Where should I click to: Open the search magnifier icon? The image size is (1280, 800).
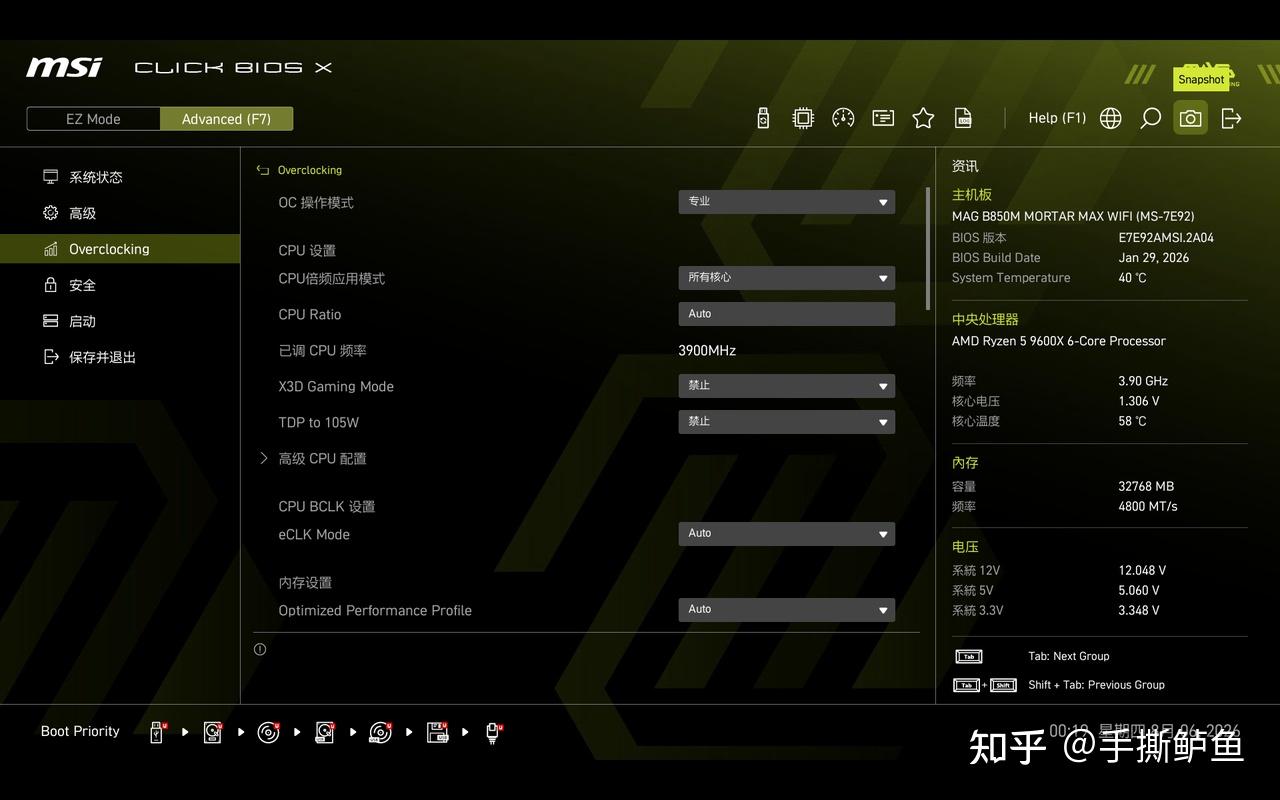point(1151,118)
